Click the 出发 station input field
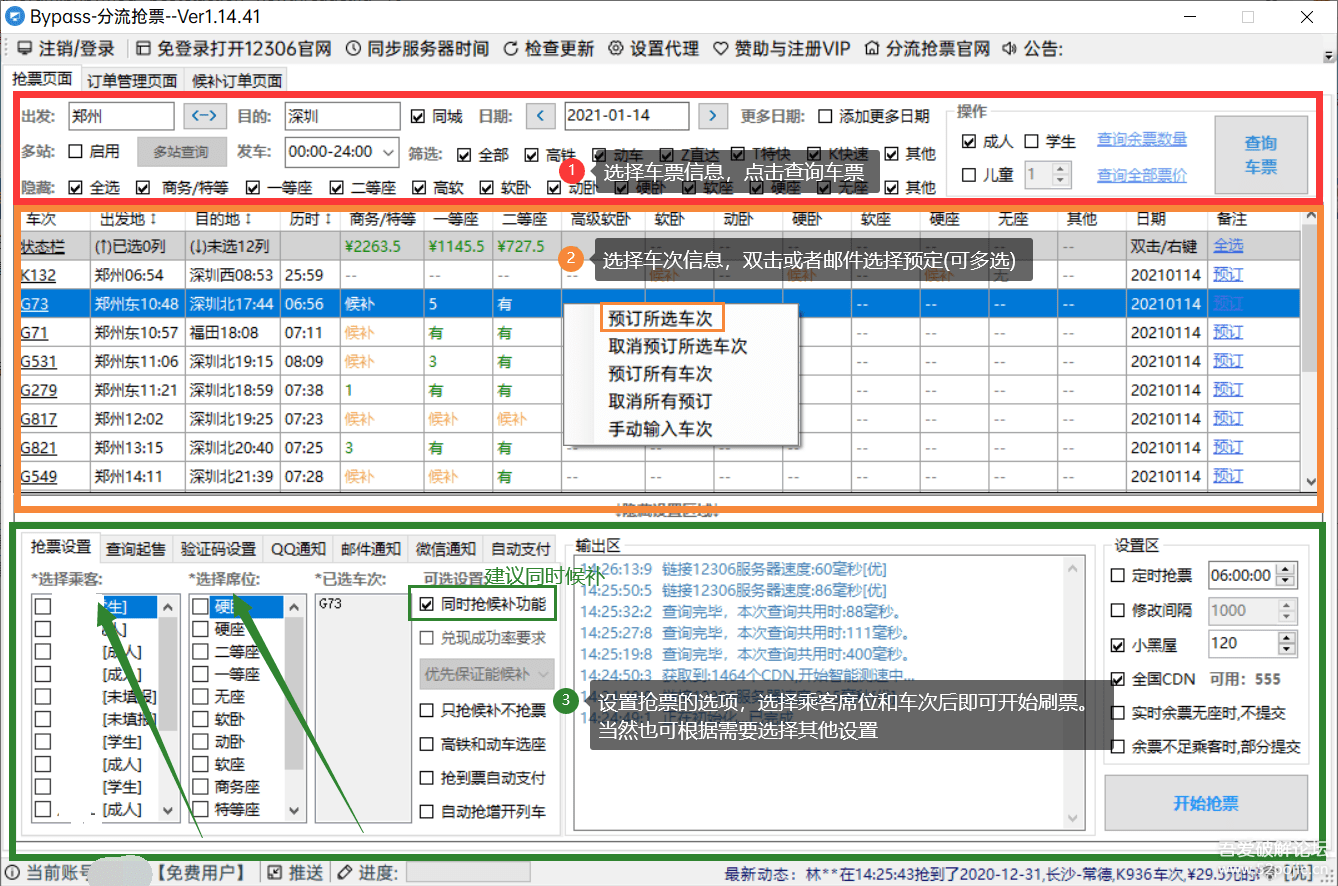The image size is (1338, 886). pos(121,116)
